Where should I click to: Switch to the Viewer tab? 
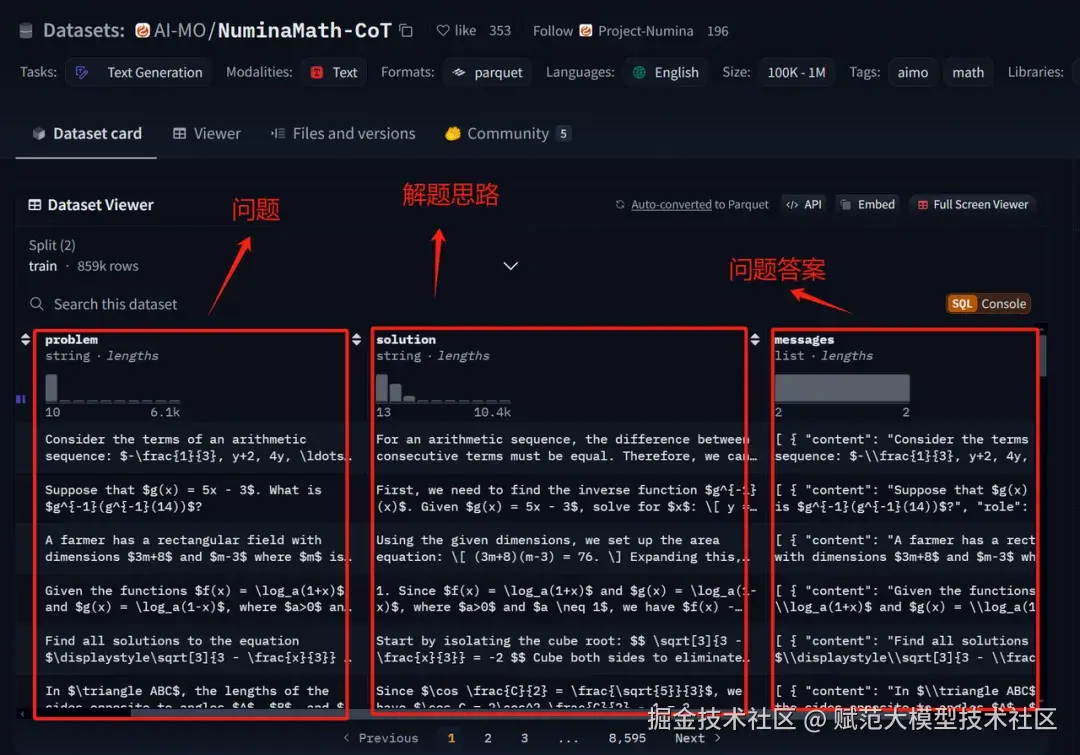207,134
